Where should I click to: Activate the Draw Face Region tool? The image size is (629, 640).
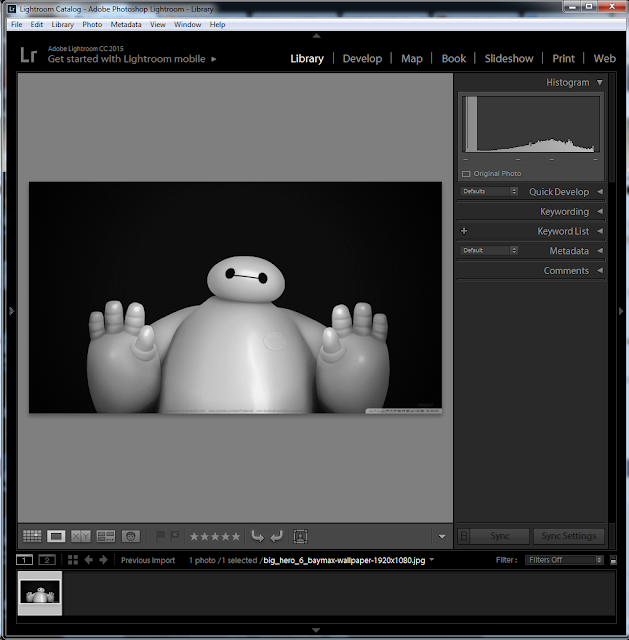pyautogui.click(x=300, y=536)
